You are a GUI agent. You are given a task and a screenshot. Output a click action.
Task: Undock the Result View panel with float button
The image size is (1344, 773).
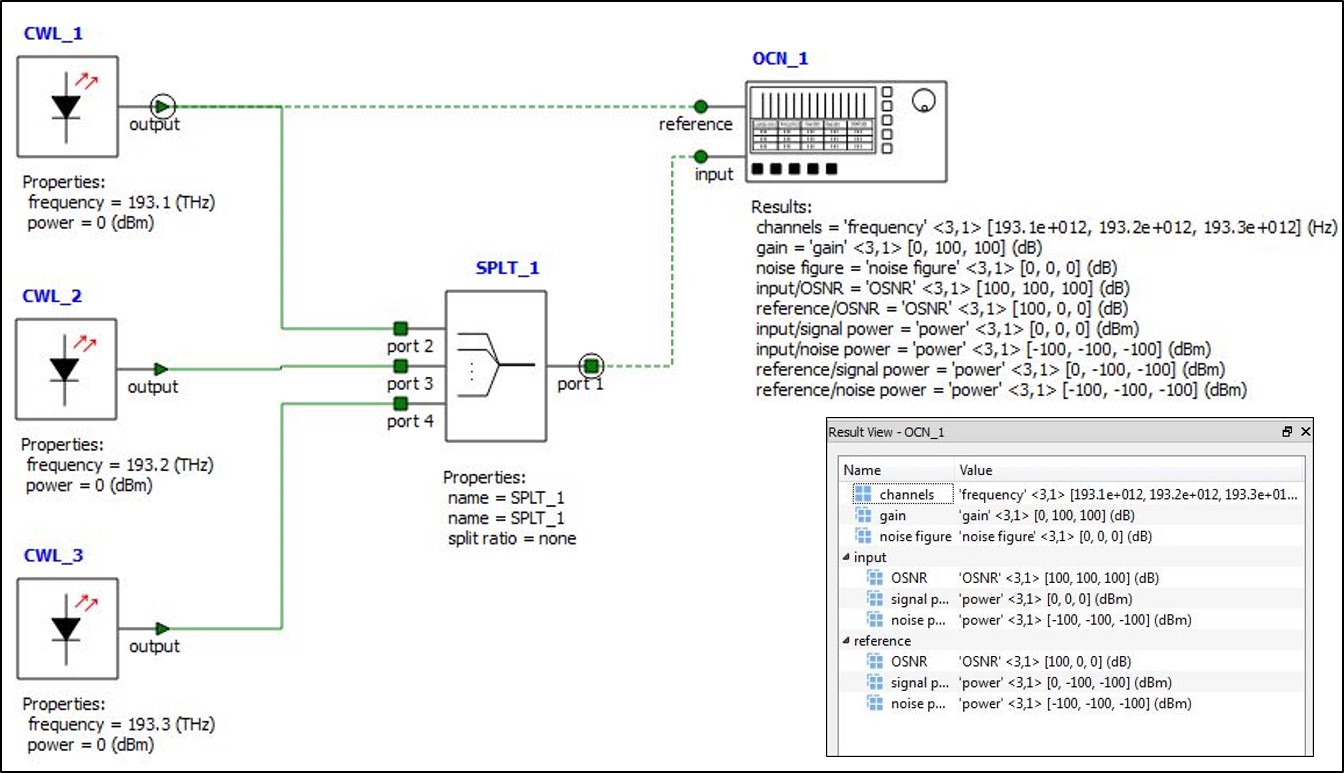point(1287,432)
